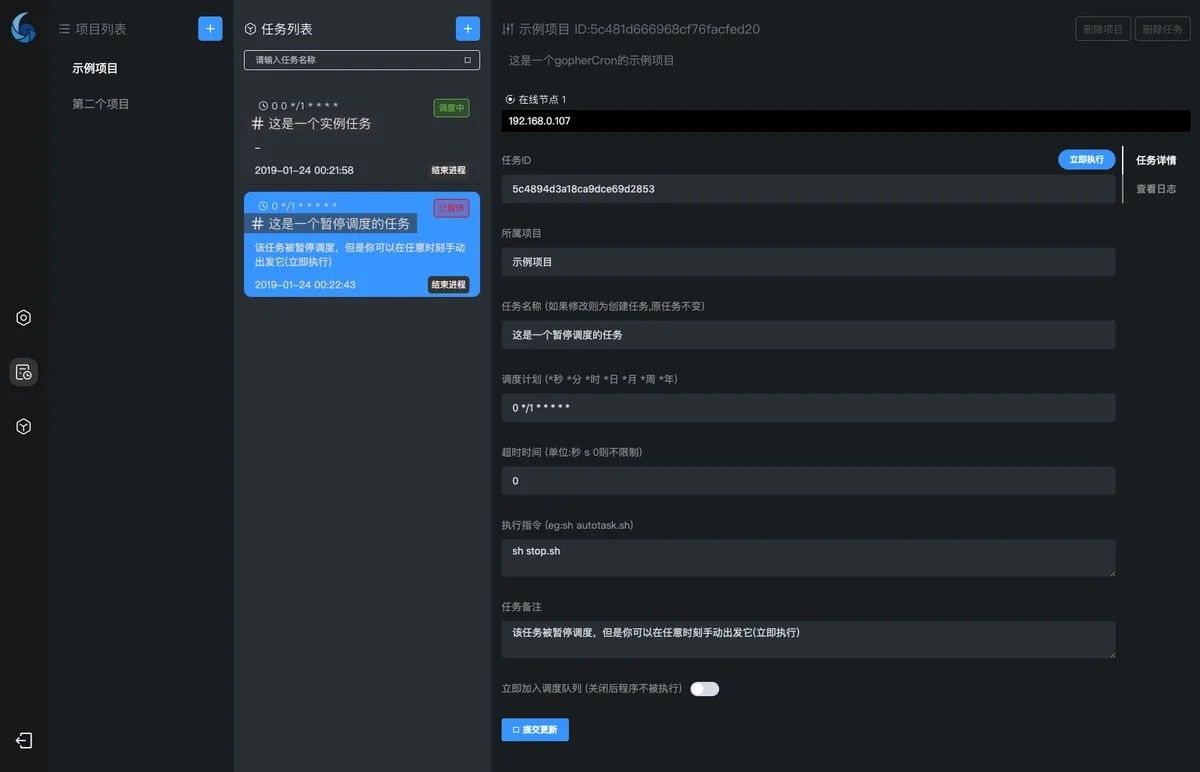Click the 超时时间 input field

[x=808, y=481]
